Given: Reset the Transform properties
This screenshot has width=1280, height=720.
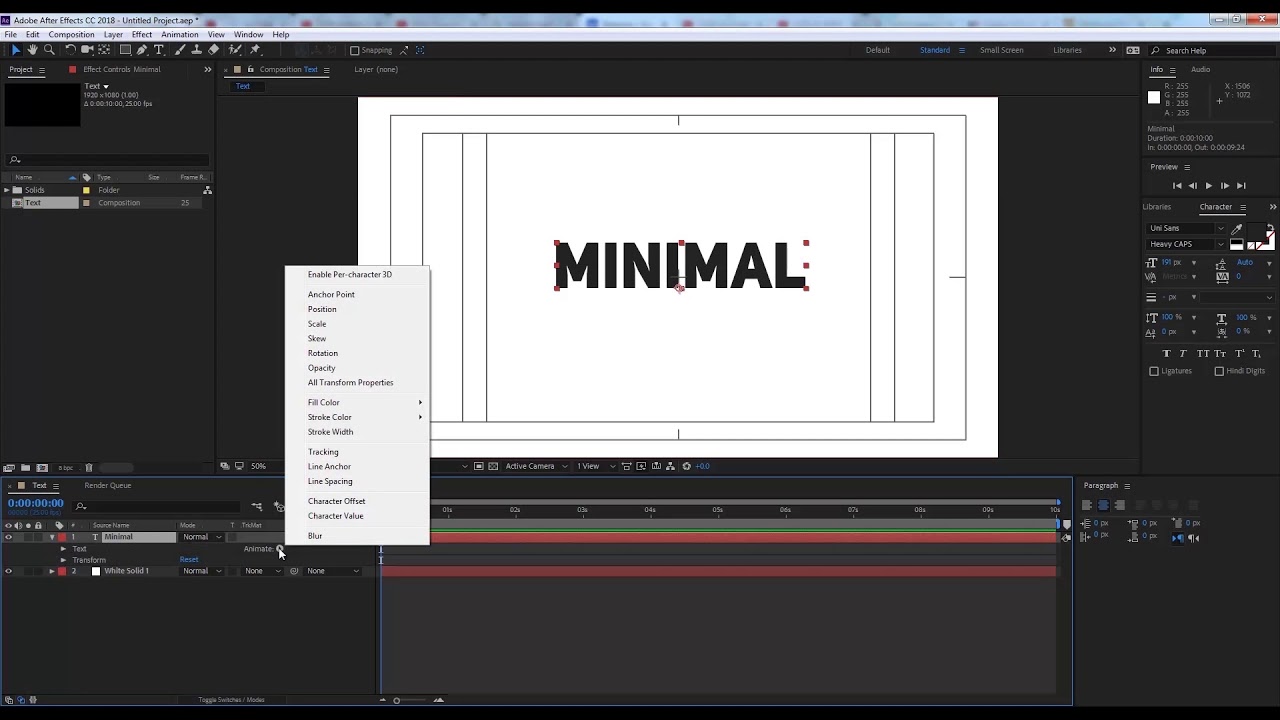Looking at the screenshot, I should click(x=189, y=560).
